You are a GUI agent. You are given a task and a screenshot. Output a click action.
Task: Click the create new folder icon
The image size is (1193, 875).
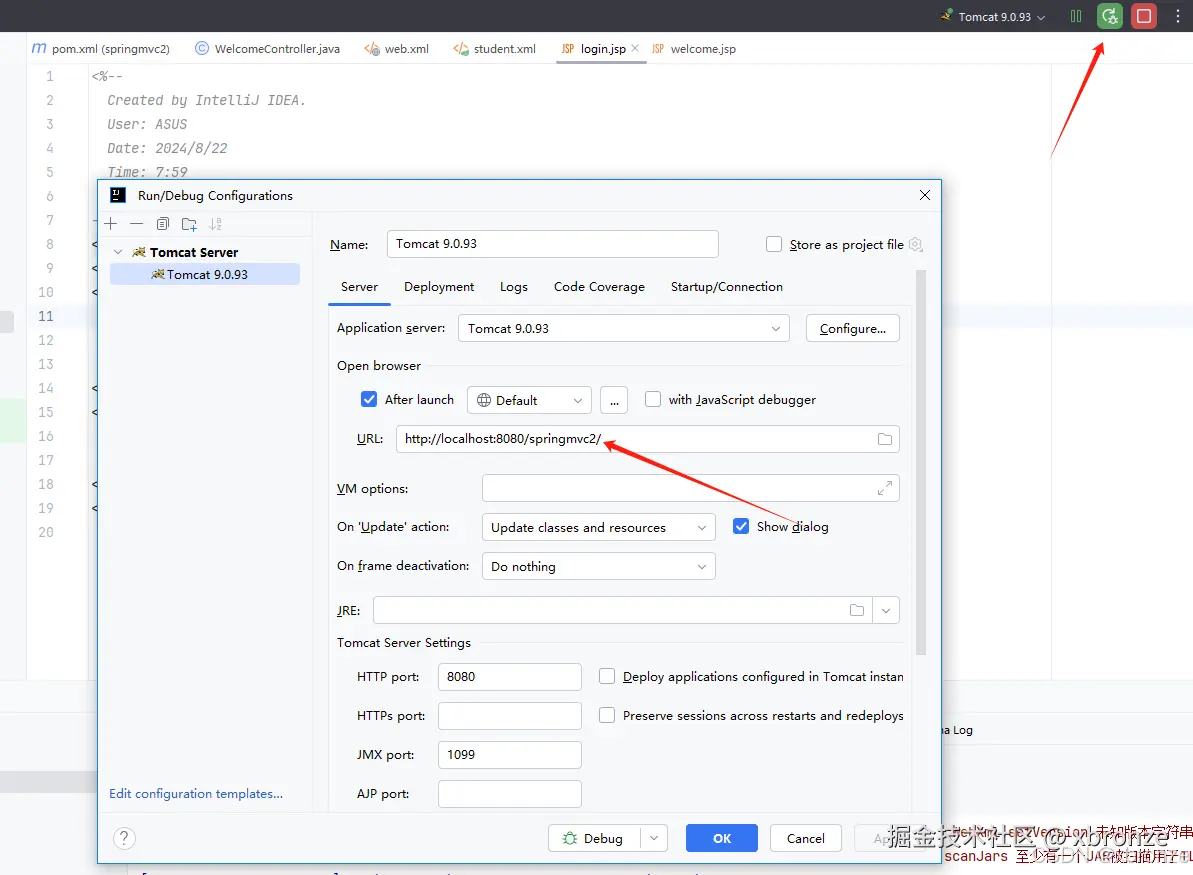189,224
